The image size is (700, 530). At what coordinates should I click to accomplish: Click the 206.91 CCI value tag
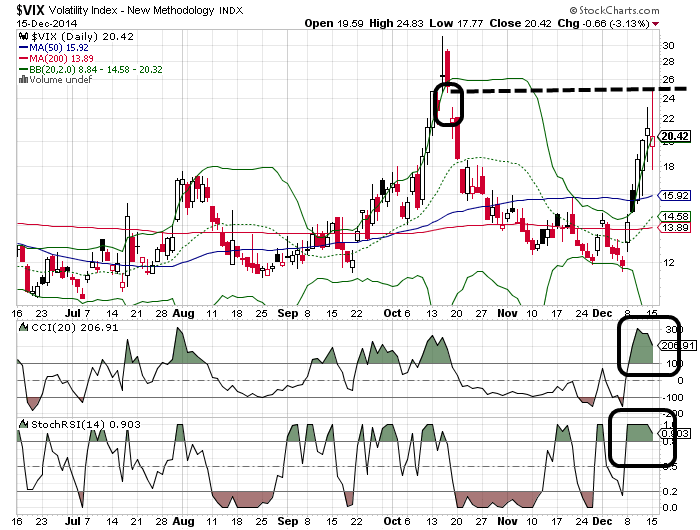coord(677,346)
